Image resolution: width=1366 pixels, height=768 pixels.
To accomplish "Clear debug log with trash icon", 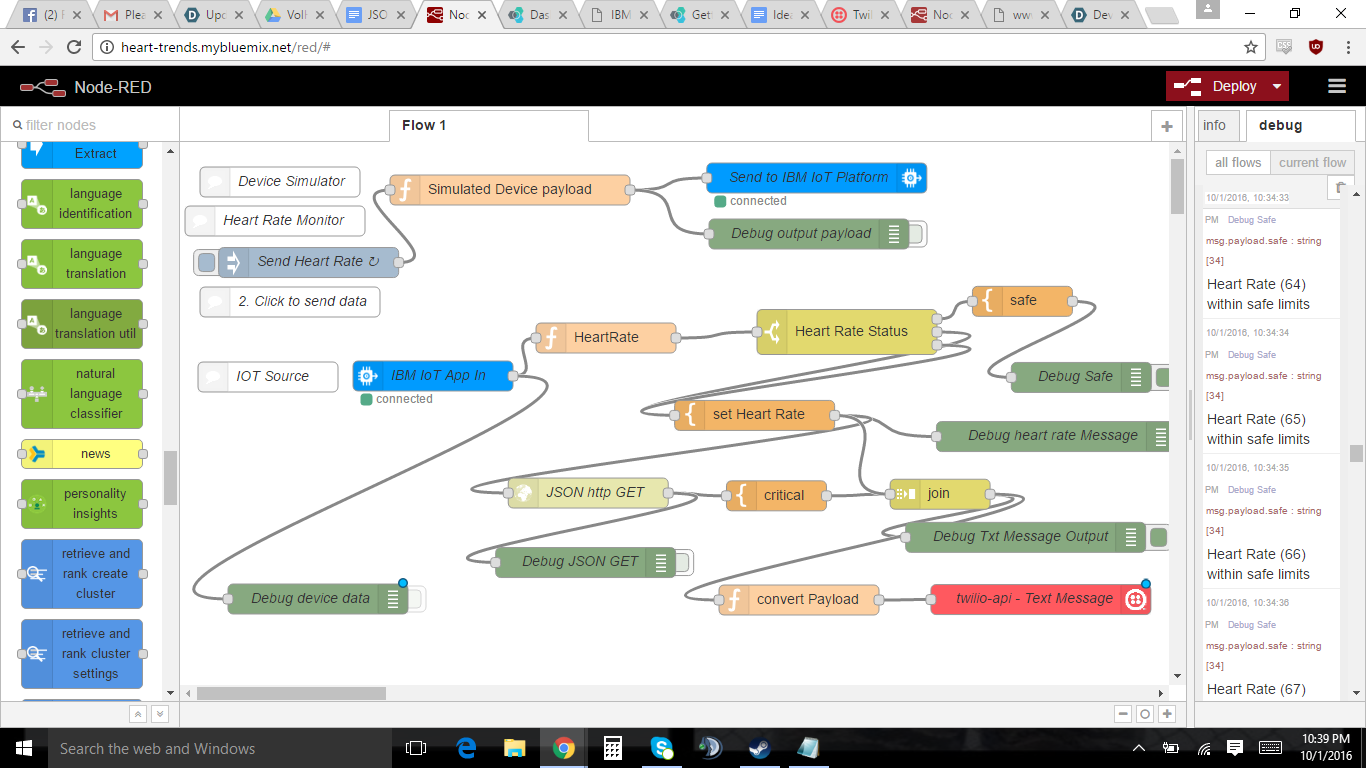I will pyautogui.click(x=1341, y=188).
